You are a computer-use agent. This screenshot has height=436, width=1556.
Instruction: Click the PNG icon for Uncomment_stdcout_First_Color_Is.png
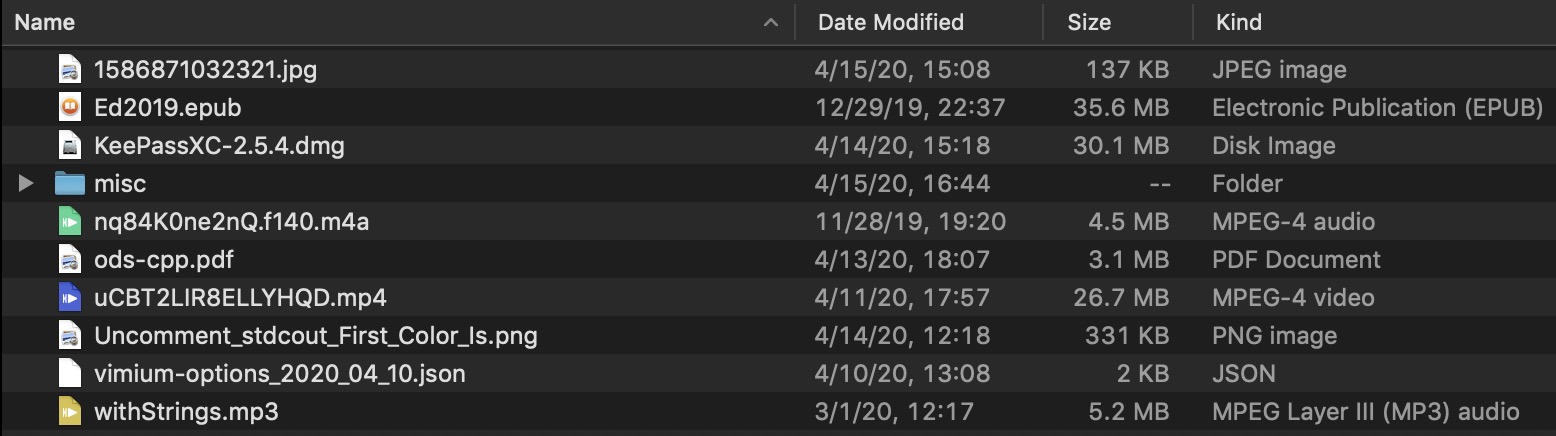[69, 336]
